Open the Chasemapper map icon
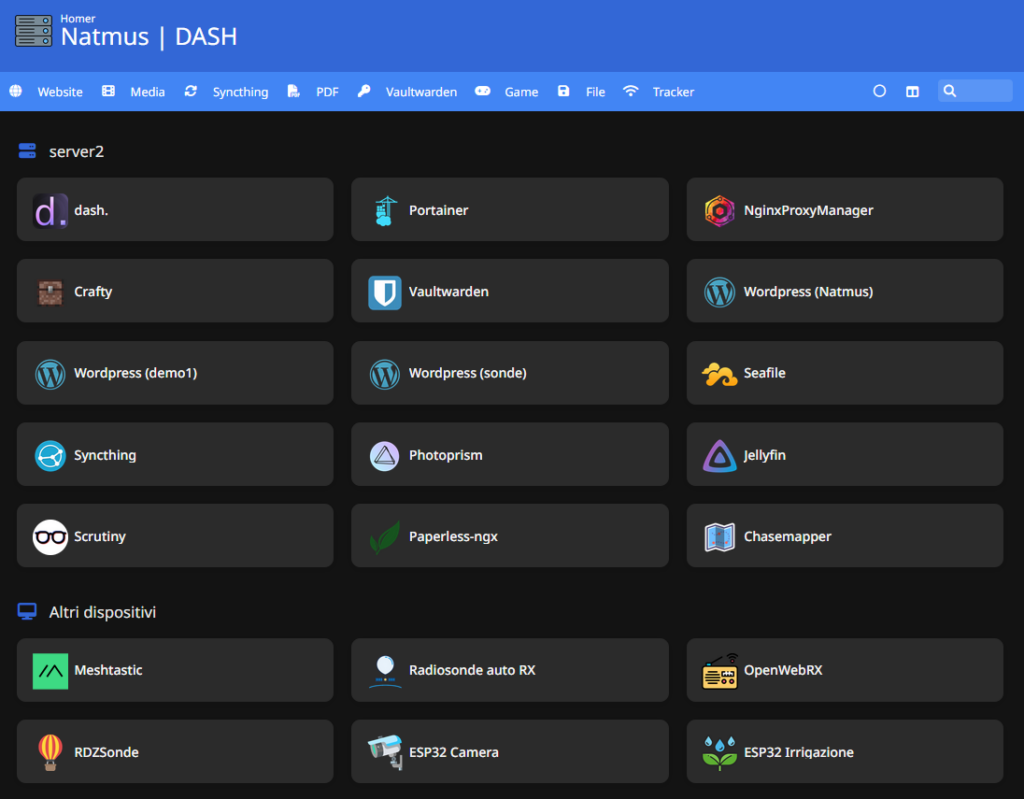 [719, 537]
